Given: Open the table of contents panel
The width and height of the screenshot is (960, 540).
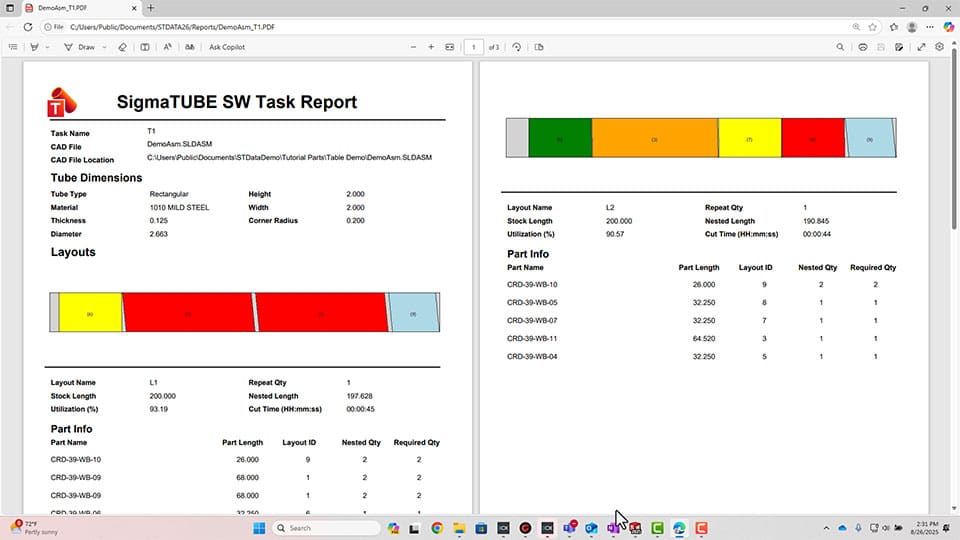Looking at the screenshot, I should tap(13, 47).
